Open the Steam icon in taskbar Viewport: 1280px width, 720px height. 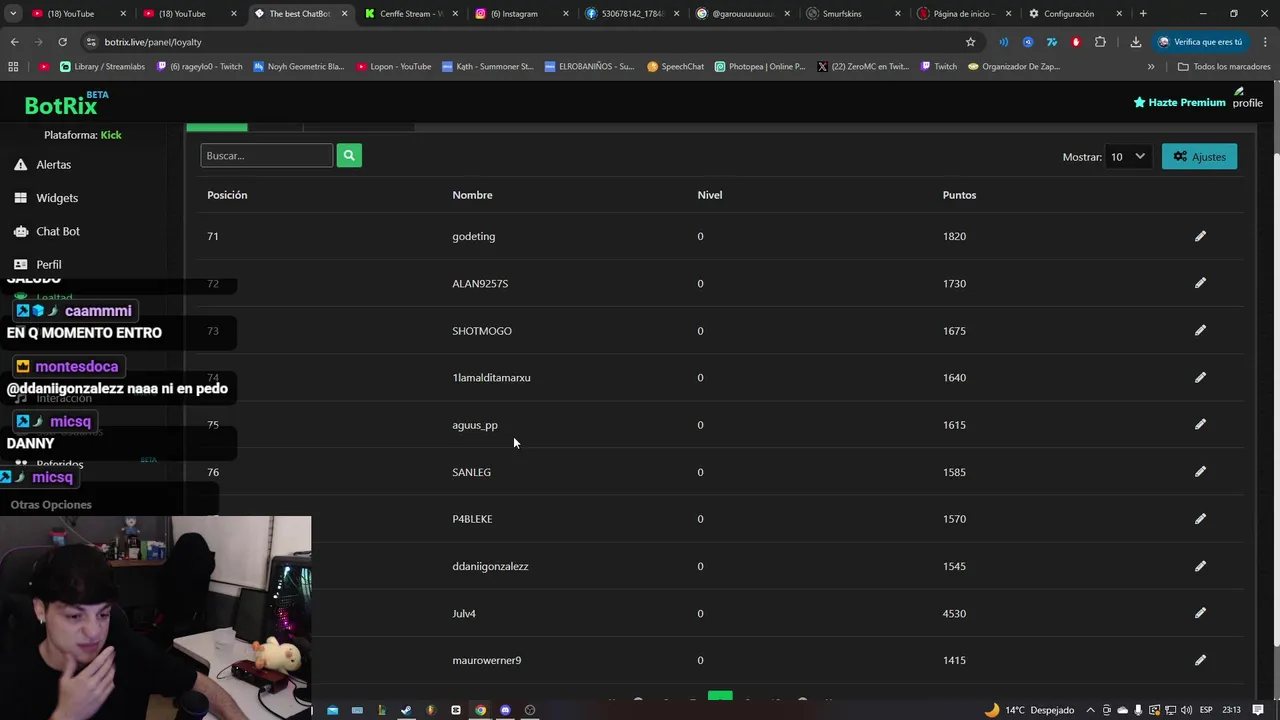click(406, 710)
